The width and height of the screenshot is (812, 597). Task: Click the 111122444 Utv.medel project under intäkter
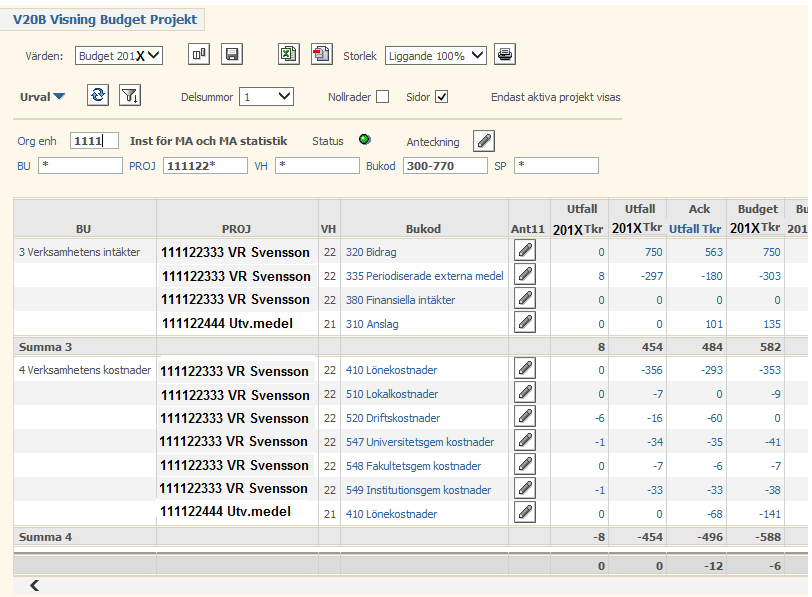click(227, 324)
